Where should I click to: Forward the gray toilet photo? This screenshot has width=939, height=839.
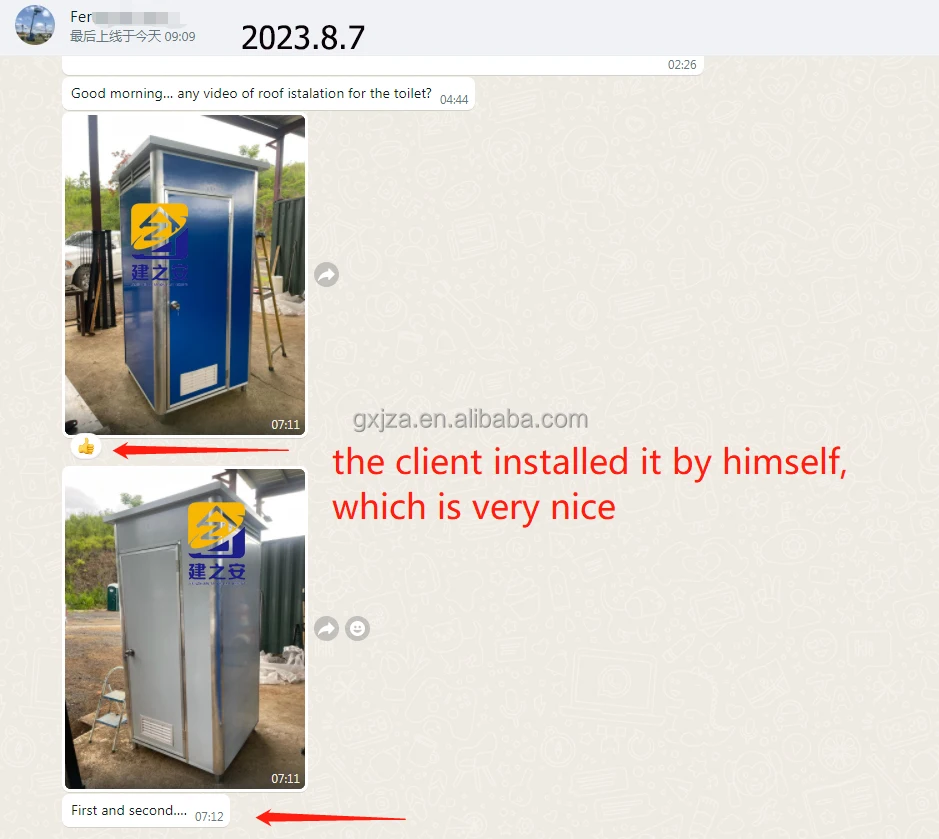[326, 628]
